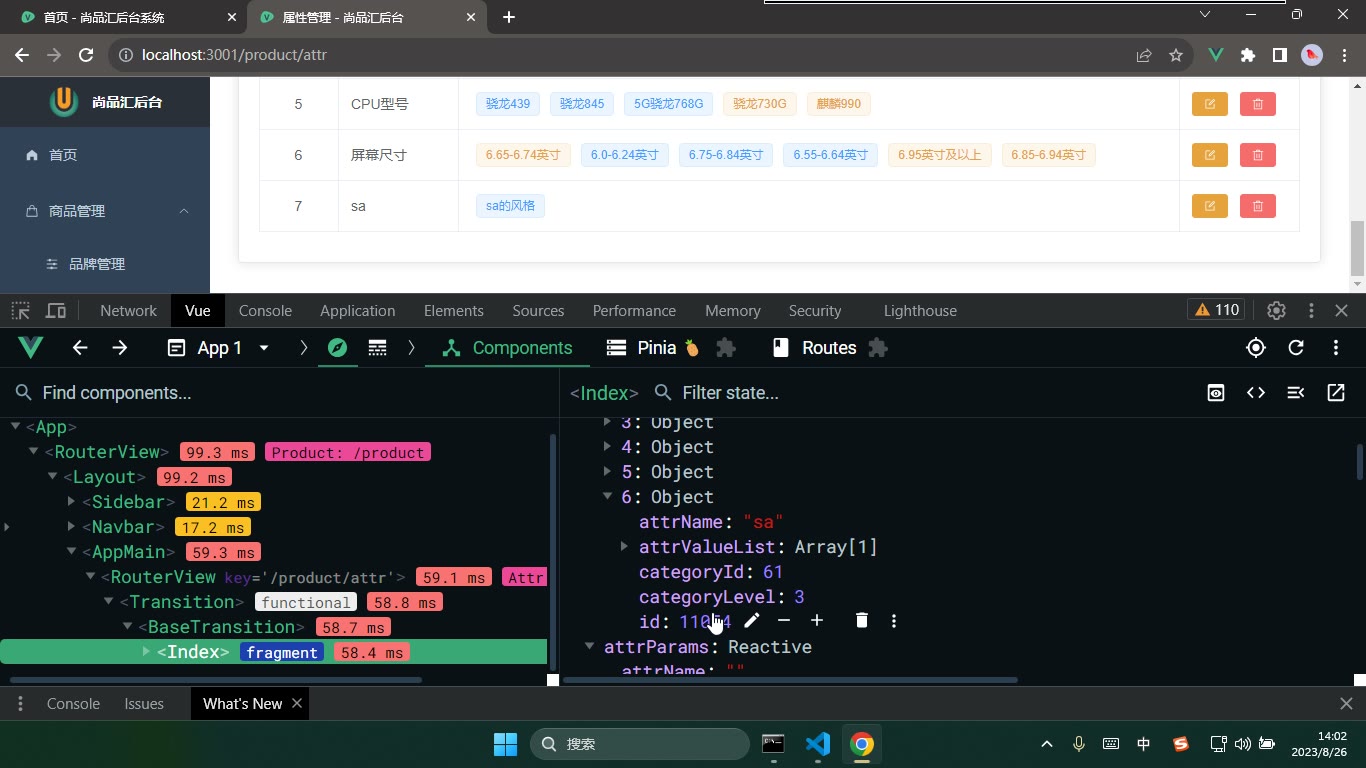Open 品牌管理 in the sidebar menu
Image resolution: width=1366 pixels, height=768 pixels.
105,264
